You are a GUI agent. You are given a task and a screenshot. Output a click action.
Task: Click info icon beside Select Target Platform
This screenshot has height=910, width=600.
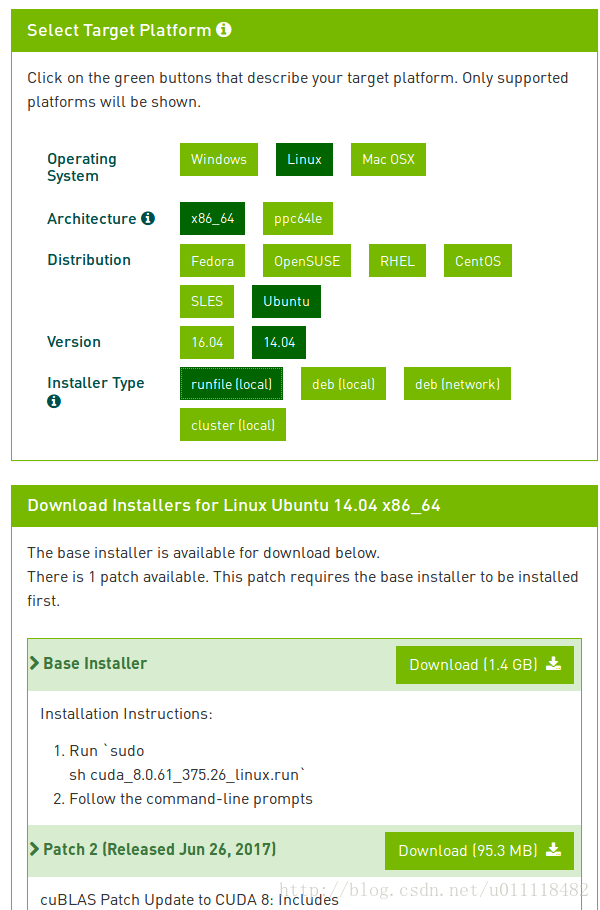click(223, 30)
